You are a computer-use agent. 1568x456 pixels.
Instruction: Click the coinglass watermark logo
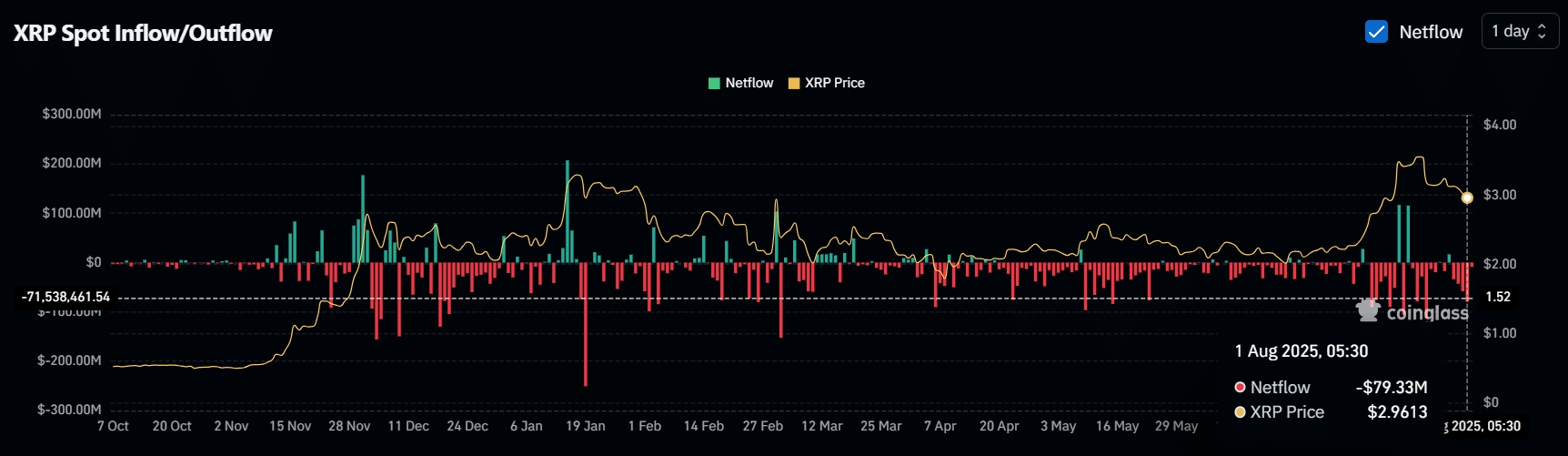tap(1412, 312)
